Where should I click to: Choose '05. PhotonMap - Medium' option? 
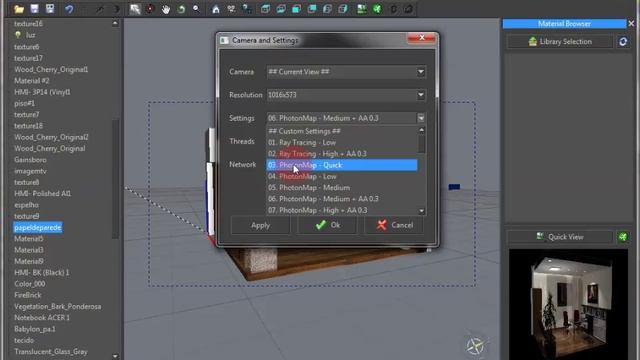[341, 188]
